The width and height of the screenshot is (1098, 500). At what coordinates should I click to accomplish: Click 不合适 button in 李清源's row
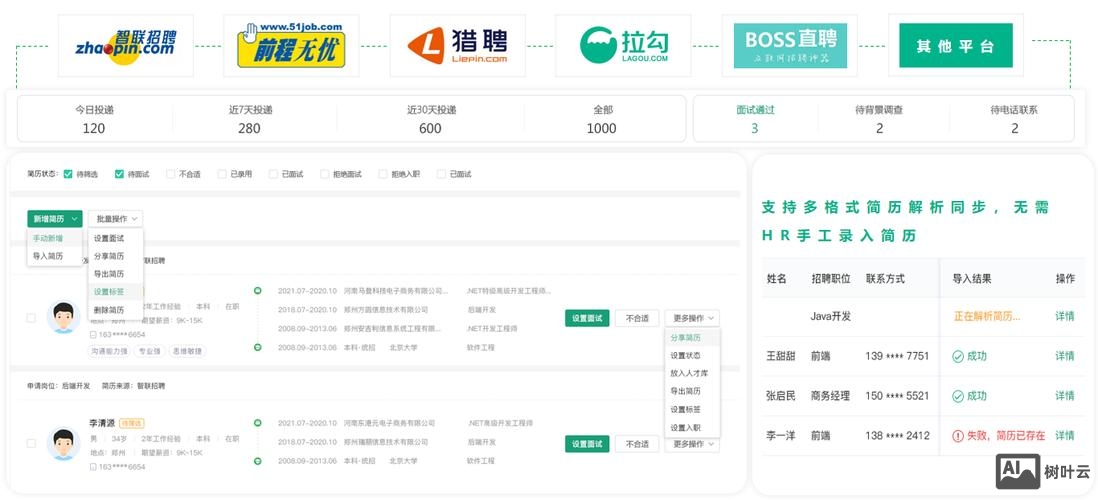pos(637,444)
